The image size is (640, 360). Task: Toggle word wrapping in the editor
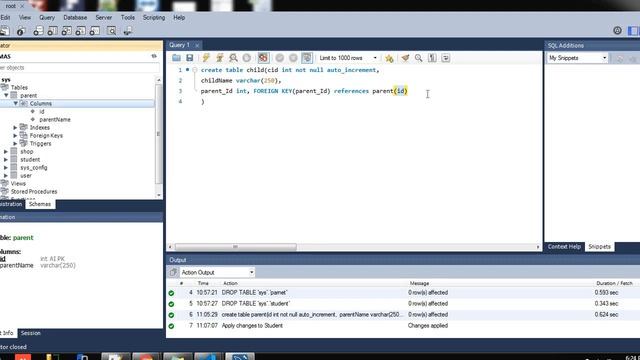446,58
